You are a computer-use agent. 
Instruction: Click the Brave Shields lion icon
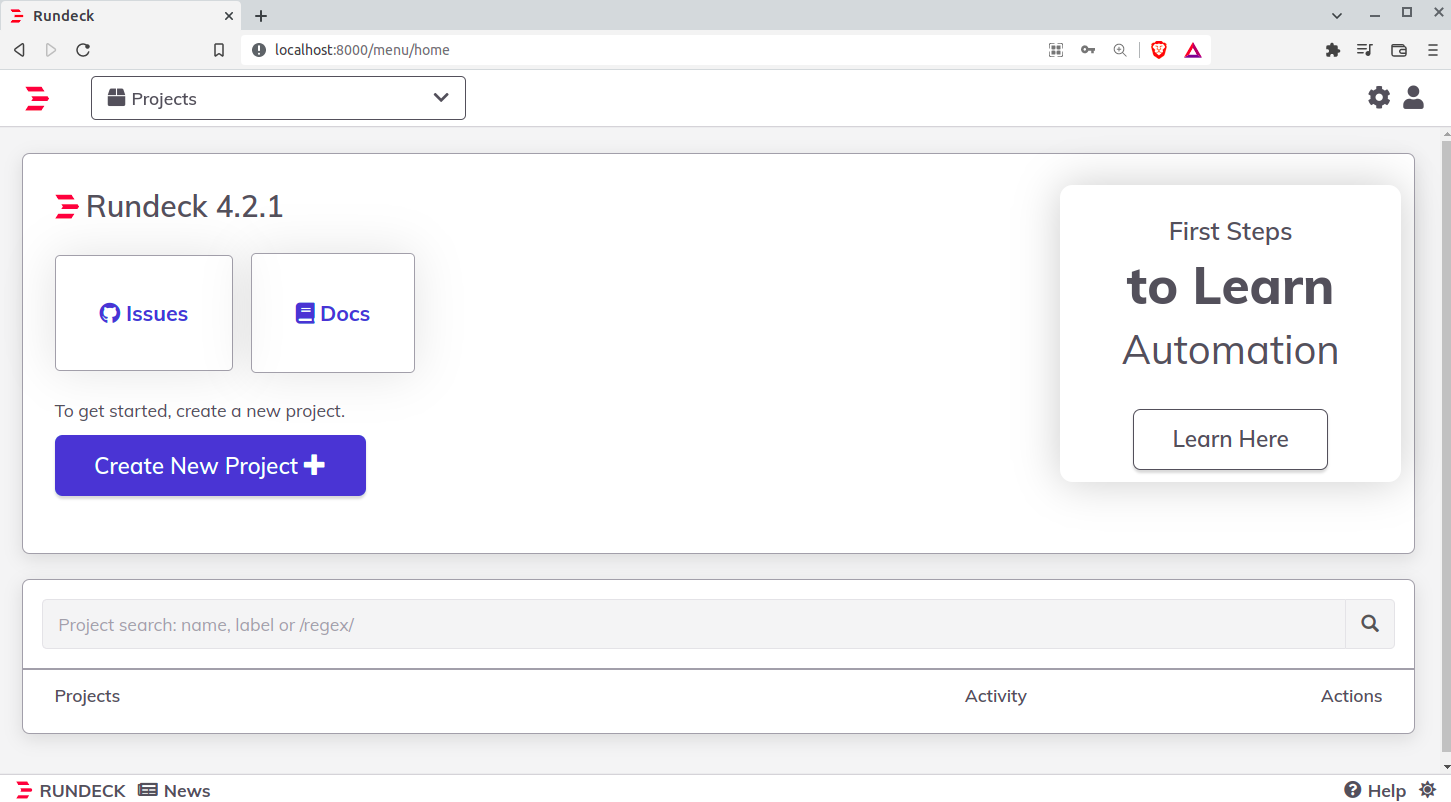click(1159, 50)
